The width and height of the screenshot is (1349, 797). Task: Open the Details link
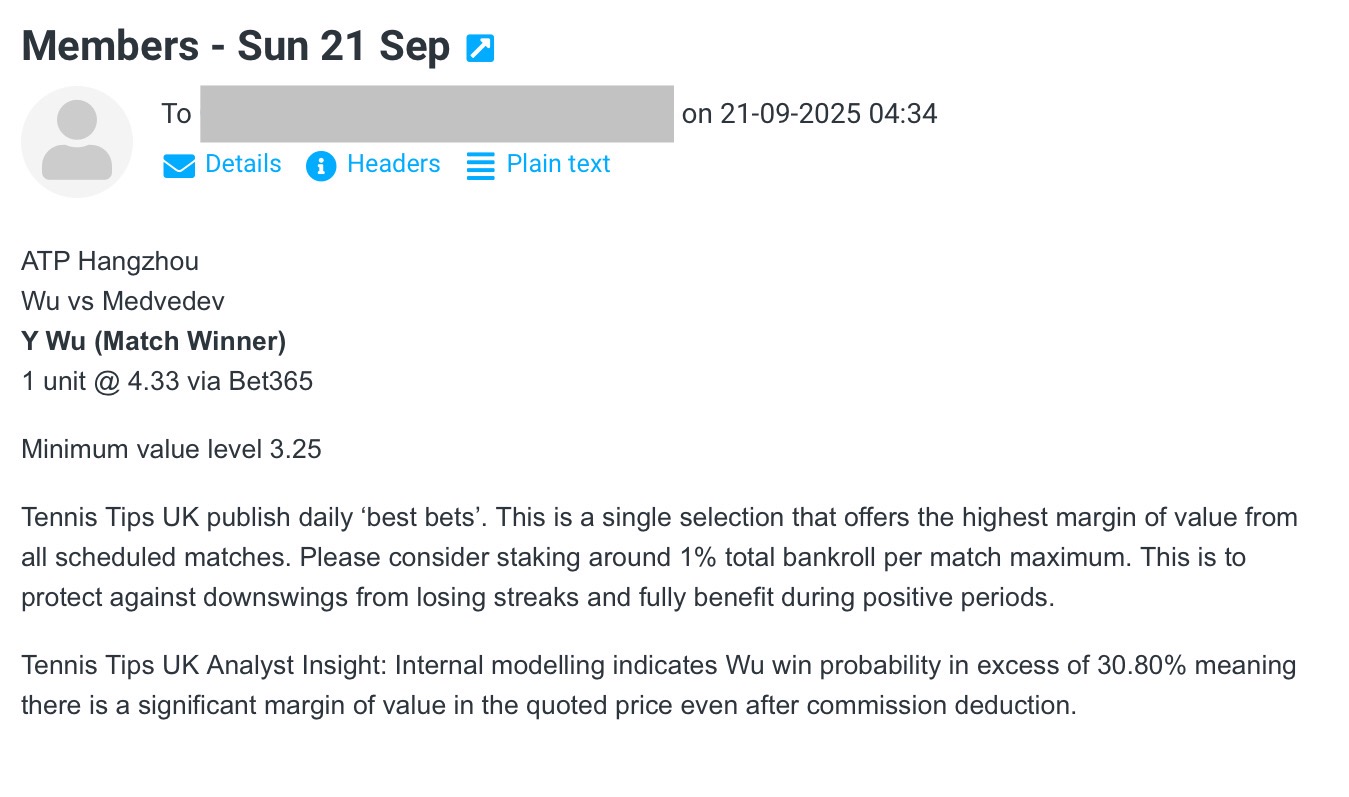pos(243,164)
